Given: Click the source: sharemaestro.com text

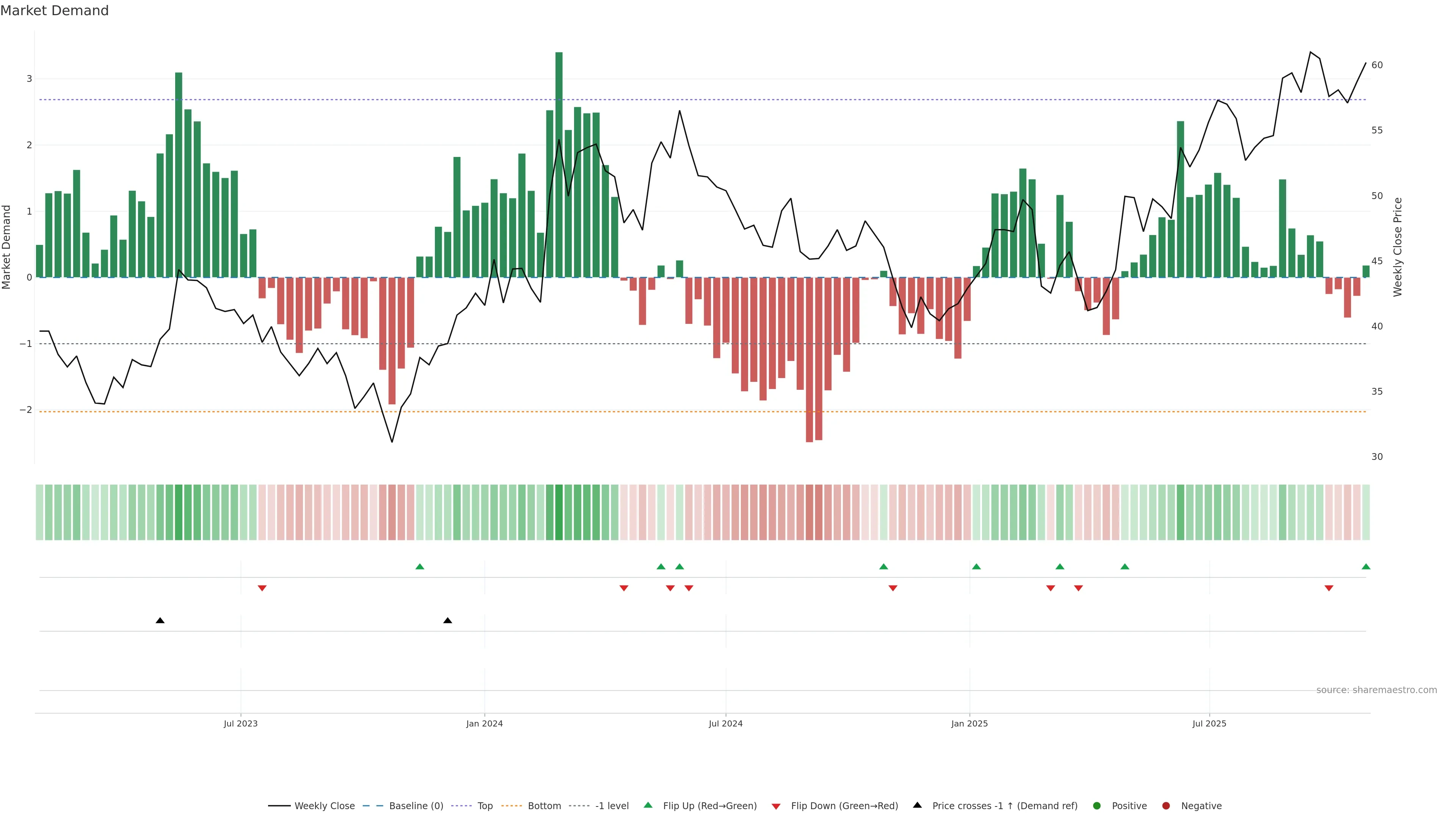Looking at the screenshot, I should pyautogui.click(x=1376, y=690).
